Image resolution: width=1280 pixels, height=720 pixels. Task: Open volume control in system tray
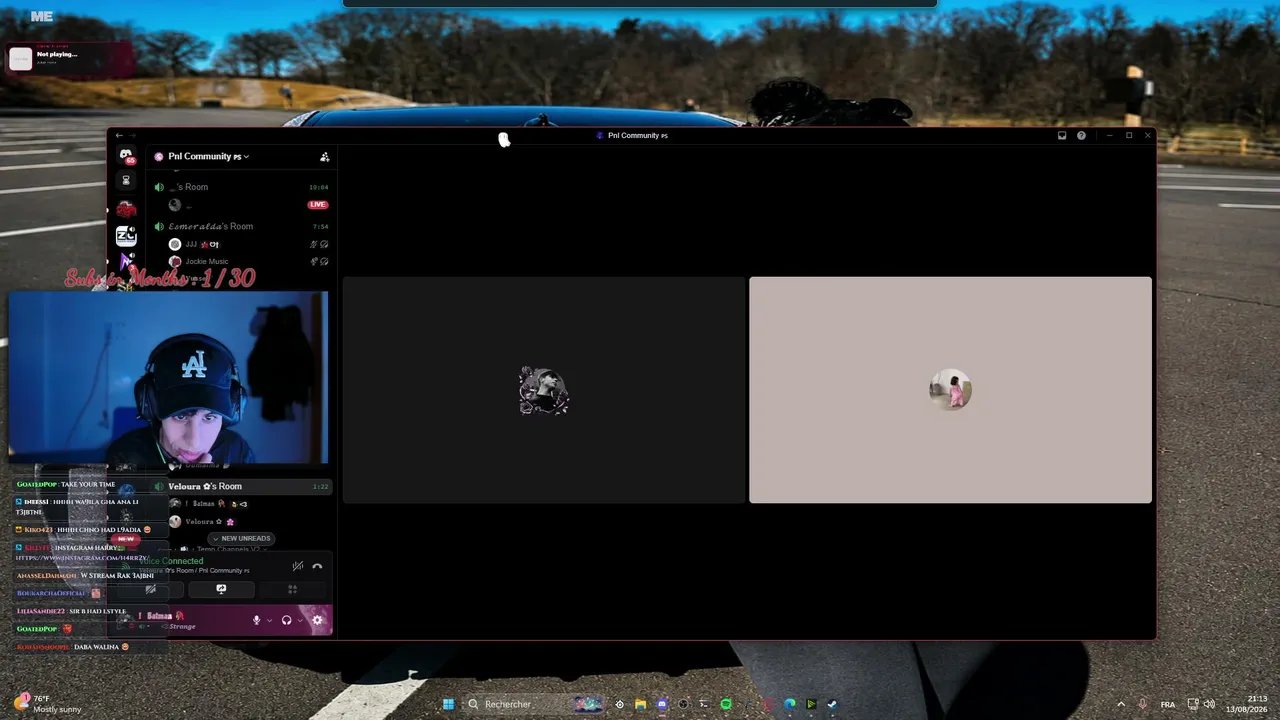pyautogui.click(x=1209, y=704)
